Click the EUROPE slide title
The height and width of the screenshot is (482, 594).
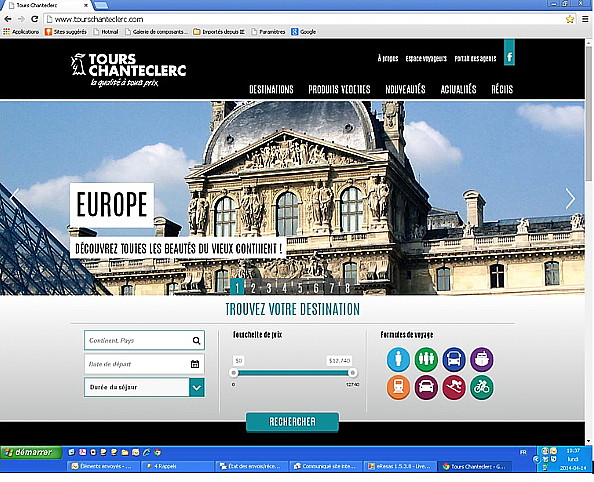coord(112,205)
